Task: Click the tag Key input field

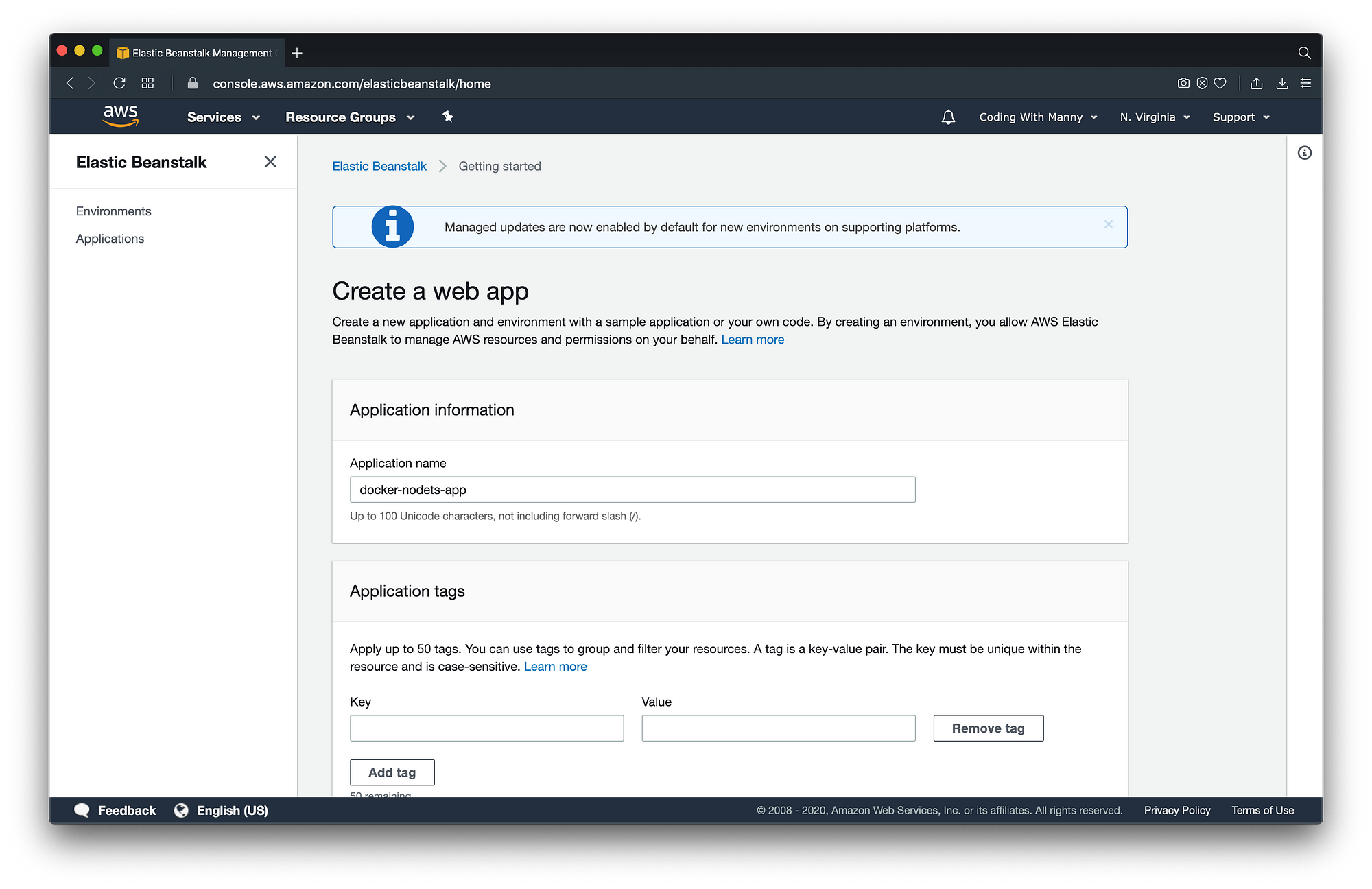Action: (x=486, y=728)
